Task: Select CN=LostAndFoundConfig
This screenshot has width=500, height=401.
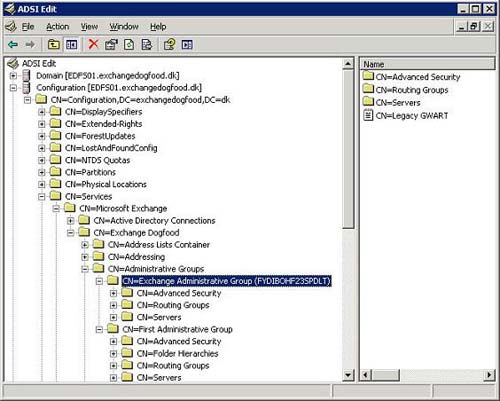Action: (x=111, y=148)
